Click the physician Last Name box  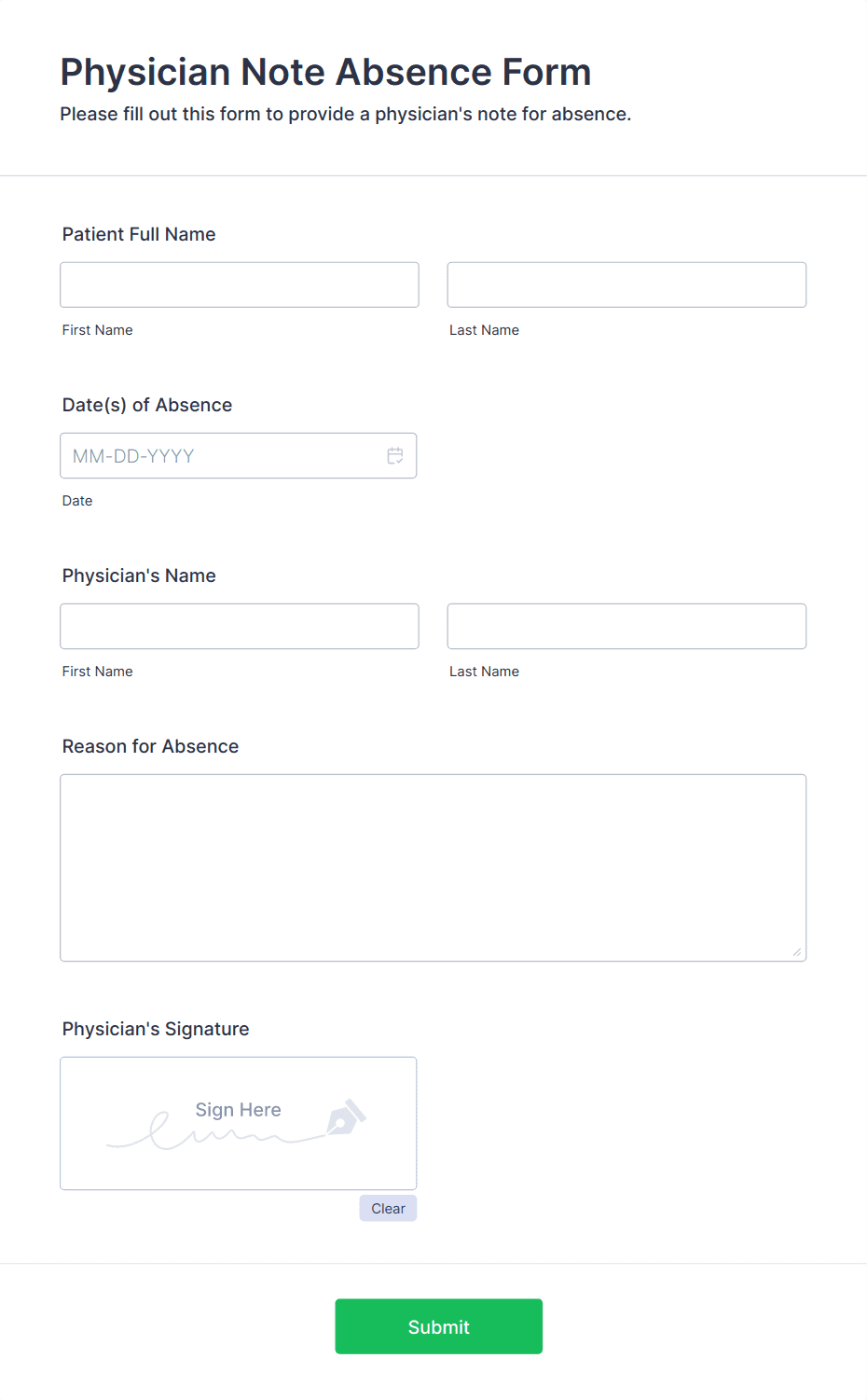626,626
